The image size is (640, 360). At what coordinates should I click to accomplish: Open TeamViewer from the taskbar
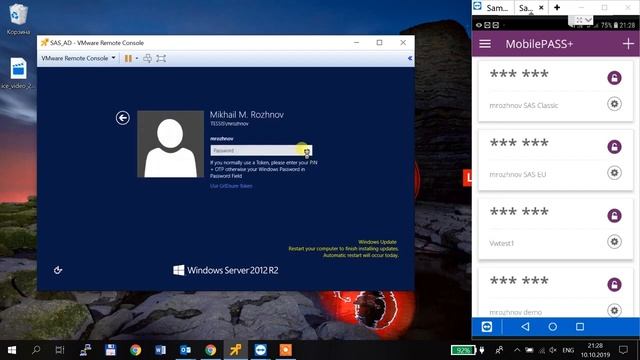tap(260, 350)
